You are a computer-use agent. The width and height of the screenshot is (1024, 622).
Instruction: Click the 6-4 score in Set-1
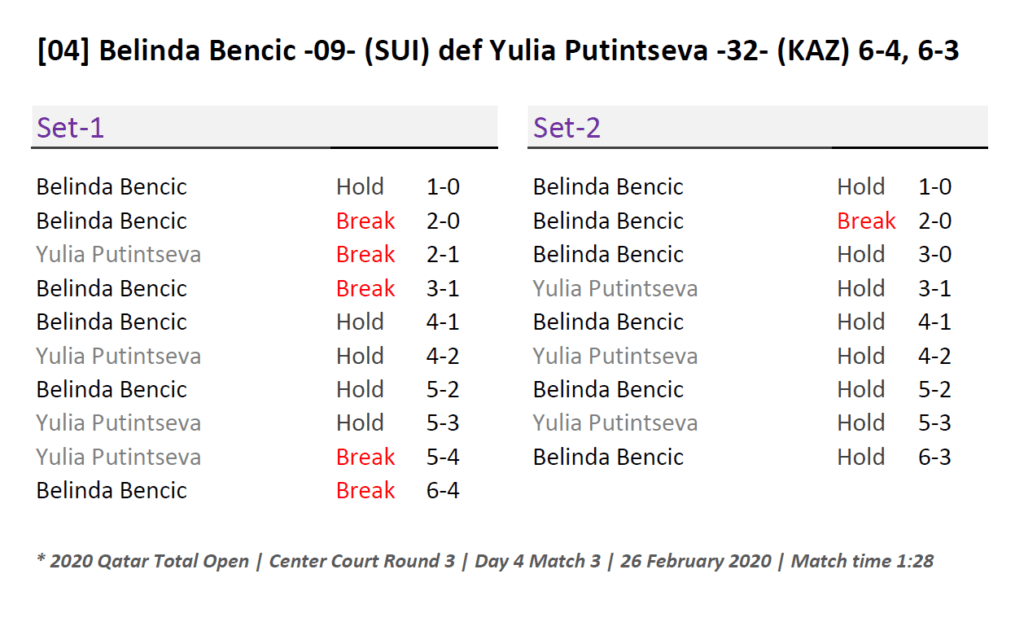[443, 491]
